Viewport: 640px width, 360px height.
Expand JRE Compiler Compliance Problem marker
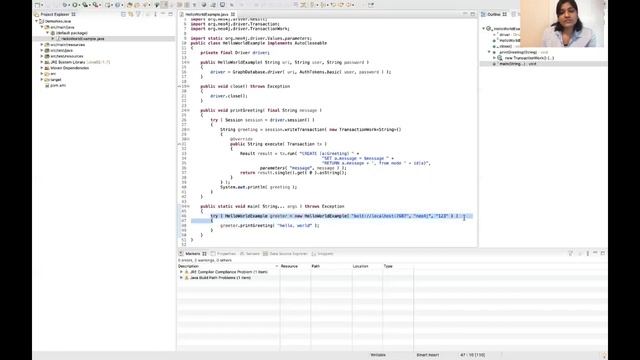(181, 272)
